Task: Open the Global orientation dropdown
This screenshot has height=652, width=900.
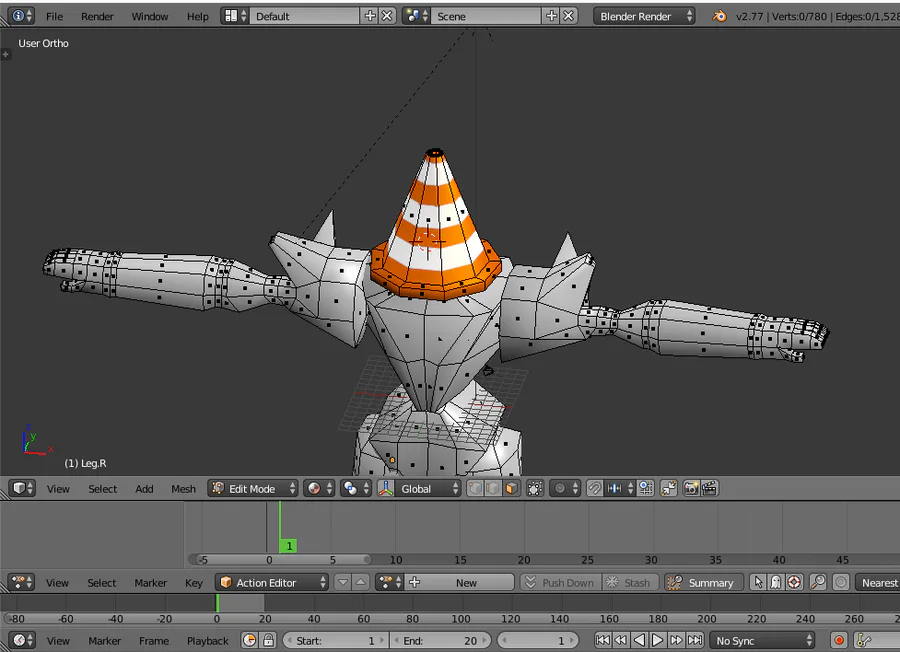Action: (428, 488)
